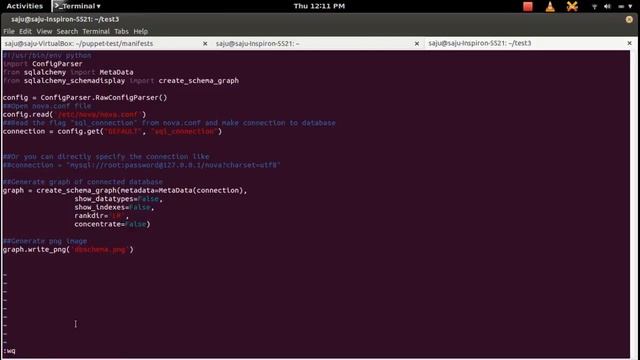Click 'create_schema_graph' in the import line
The image size is (640, 360).
(x=199, y=81)
